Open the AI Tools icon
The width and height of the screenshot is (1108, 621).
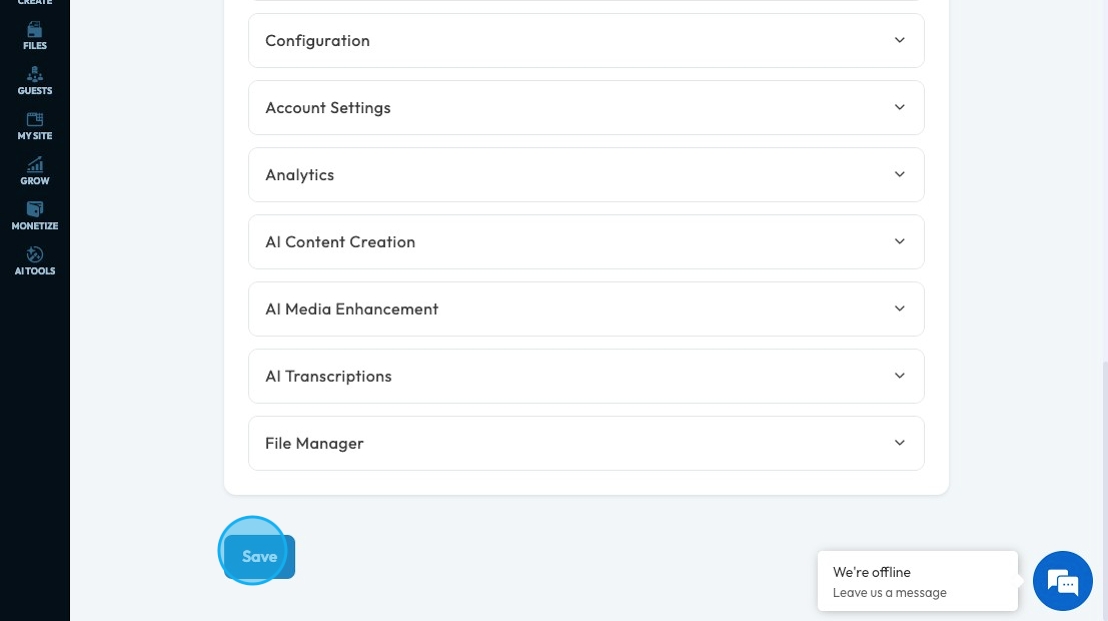coord(35,255)
